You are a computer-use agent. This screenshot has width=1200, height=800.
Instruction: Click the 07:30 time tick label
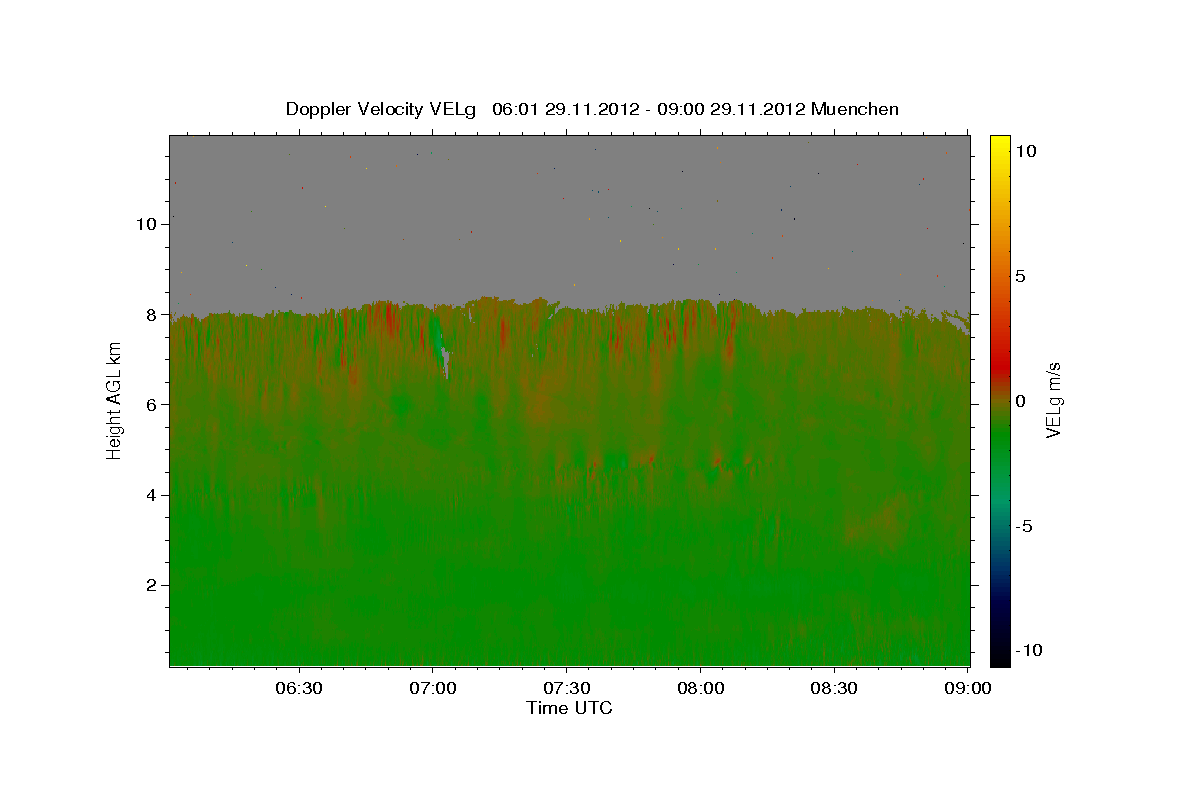pos(567,689)
